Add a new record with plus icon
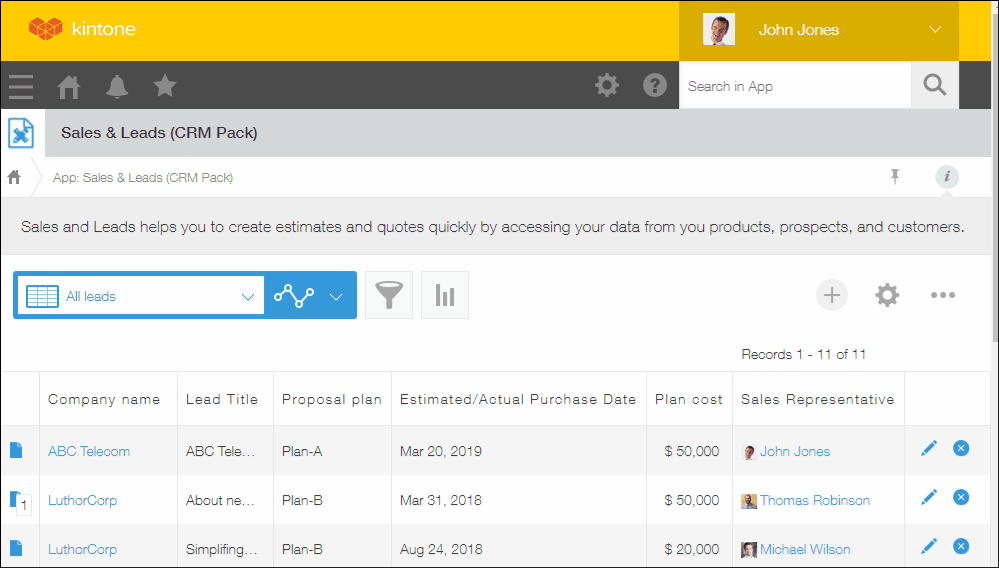 (x=832, y=295)
